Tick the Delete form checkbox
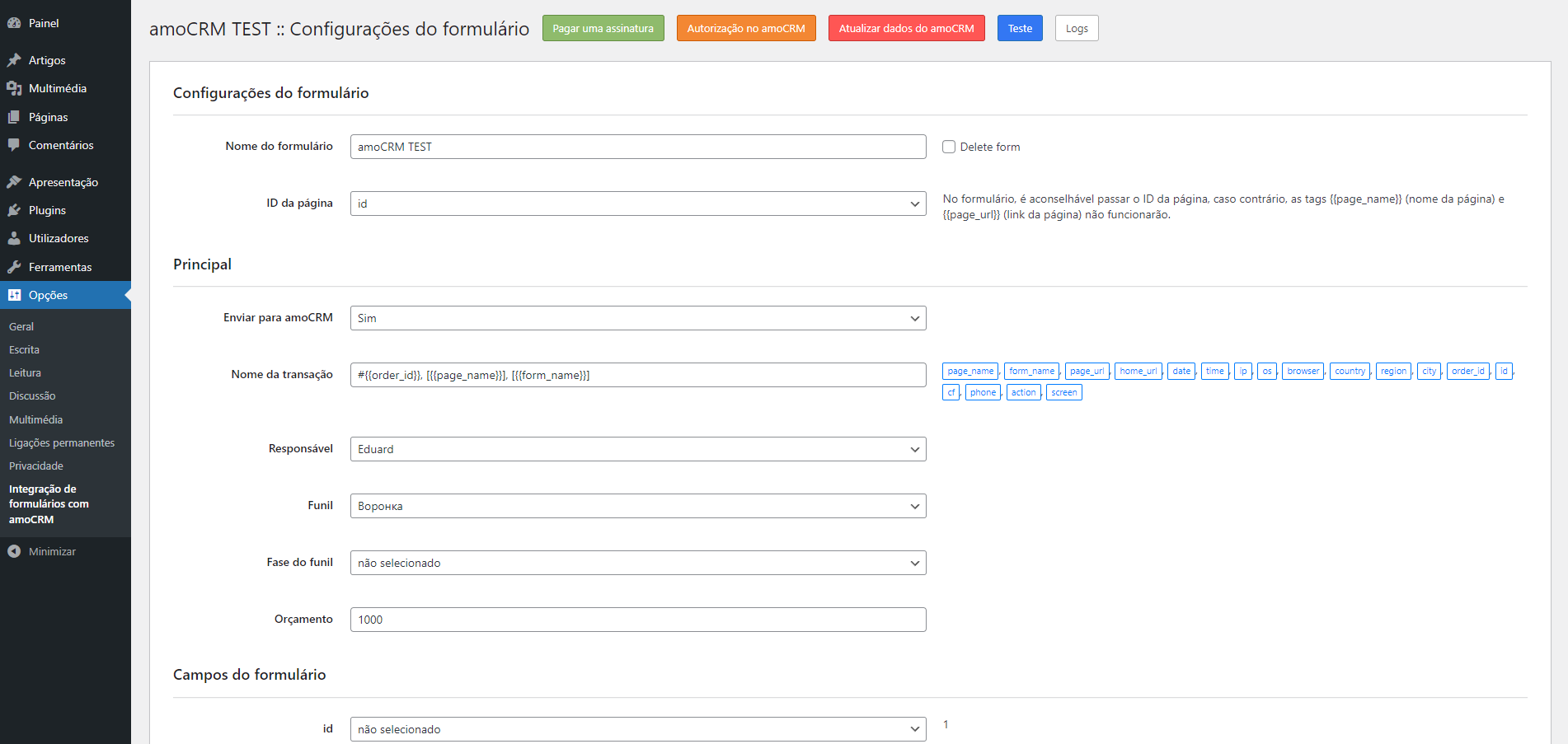The width and height of the screenshot is (1568, 744). (949, 147)
